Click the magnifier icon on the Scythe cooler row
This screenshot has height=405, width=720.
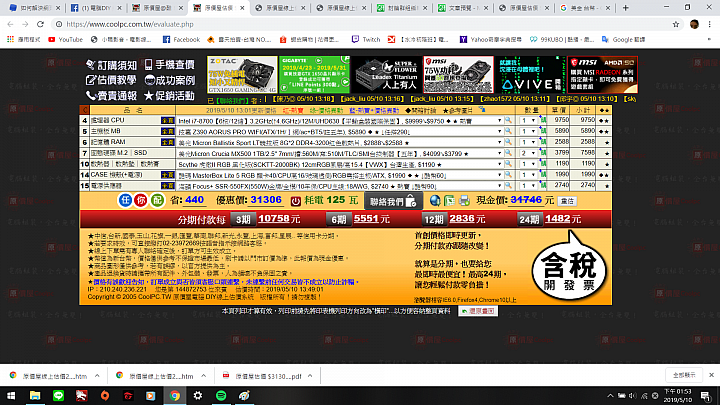508,164
